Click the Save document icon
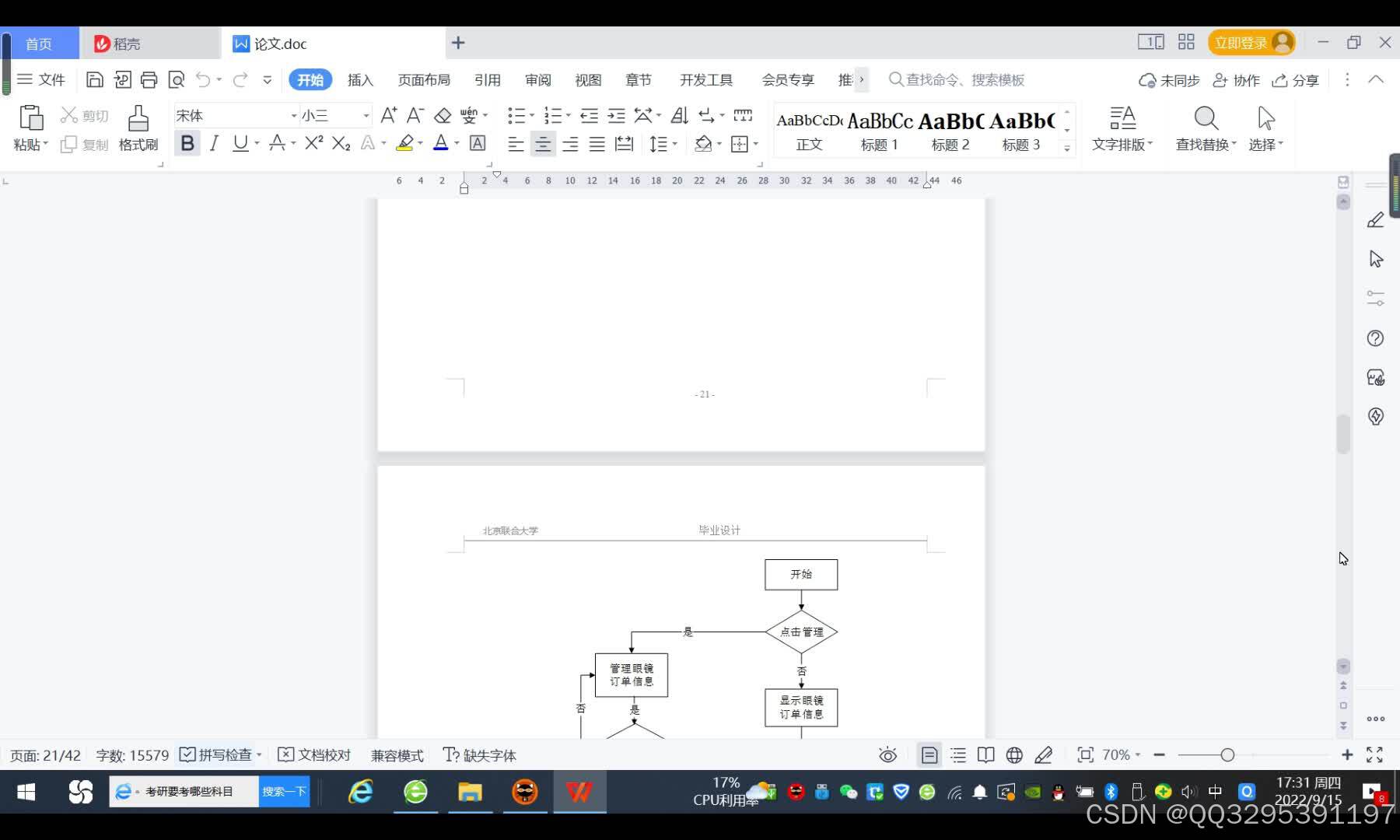This screenshot has height=840, width=1400. pos(95,79)
